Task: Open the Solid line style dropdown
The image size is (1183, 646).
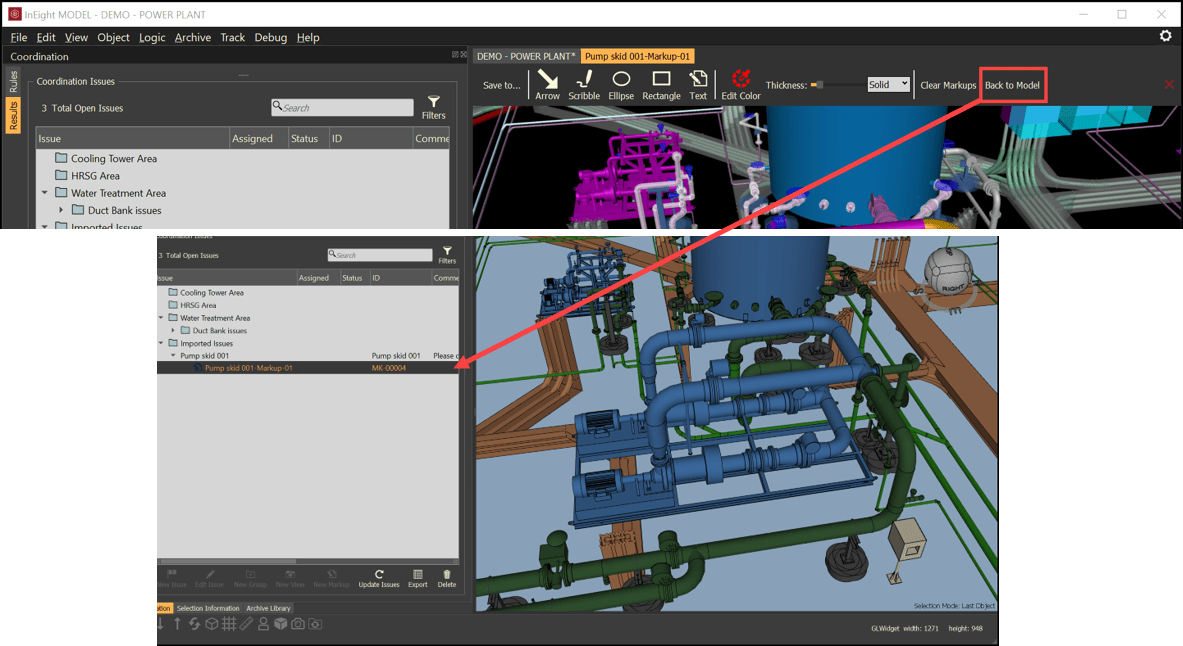Action: pyautogui.click(x=888, y=85)
